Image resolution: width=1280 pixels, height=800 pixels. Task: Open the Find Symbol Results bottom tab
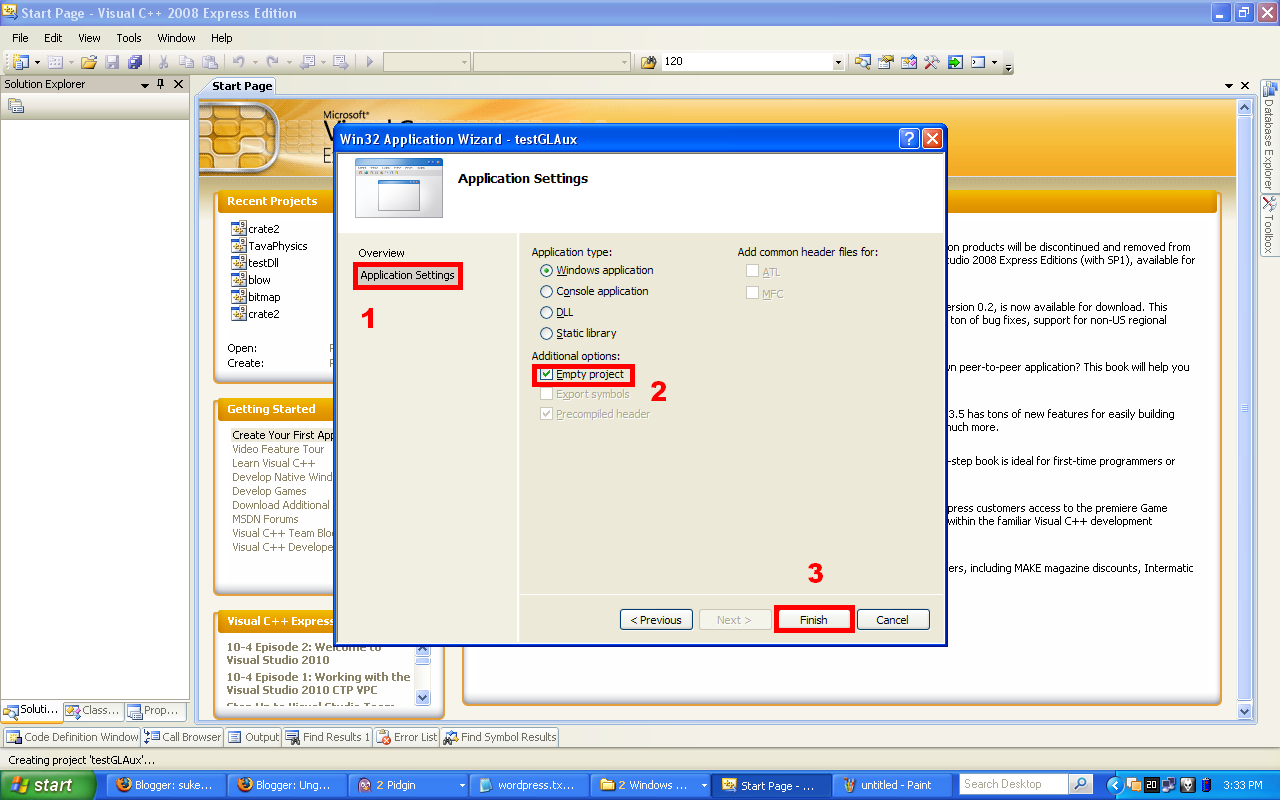pyautogui.click(x=500, y=737)
